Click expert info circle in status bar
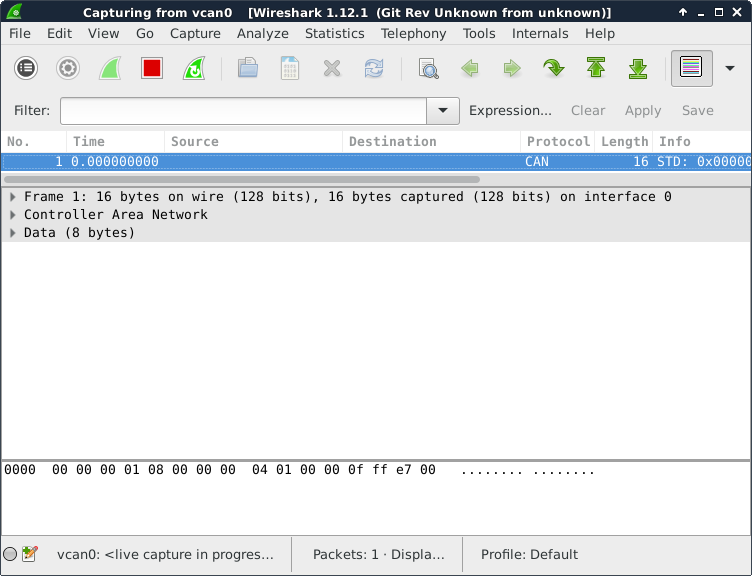Image resolution: width=752 pixels, height=576 pixels. click(10, 554)
